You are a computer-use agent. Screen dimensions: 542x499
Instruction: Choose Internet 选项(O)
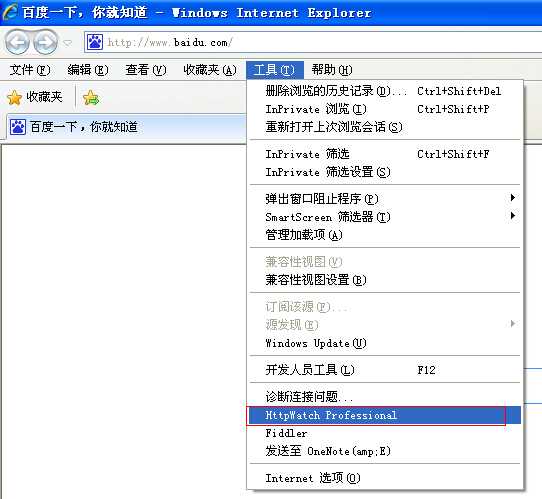point(385,478)
